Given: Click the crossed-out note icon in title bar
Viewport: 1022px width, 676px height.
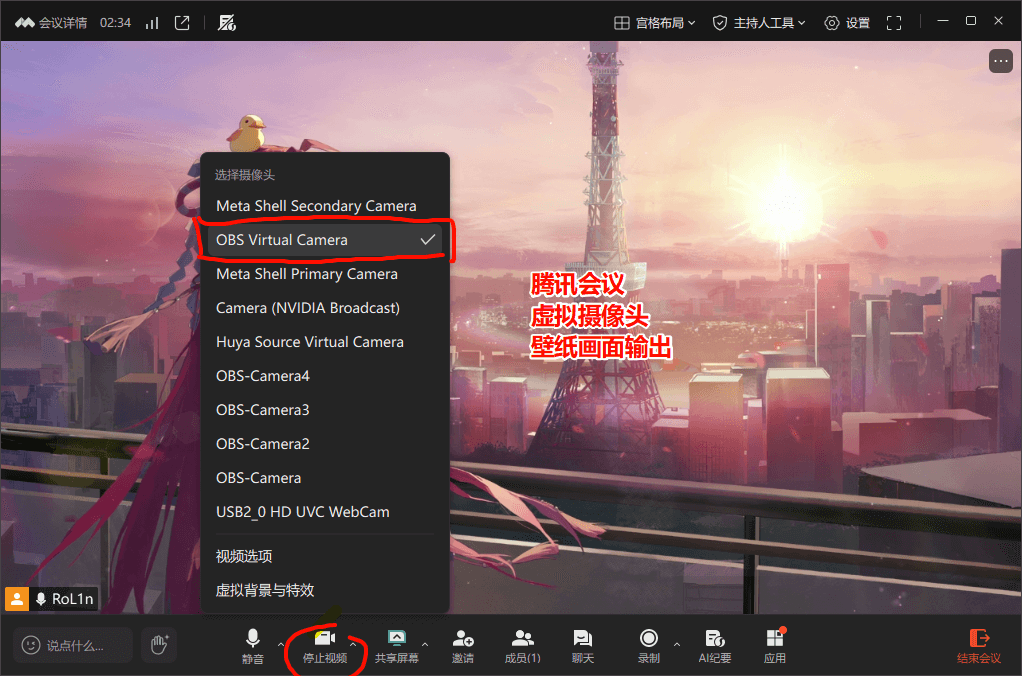Looking at the screenshot, I should coord(227,23).
